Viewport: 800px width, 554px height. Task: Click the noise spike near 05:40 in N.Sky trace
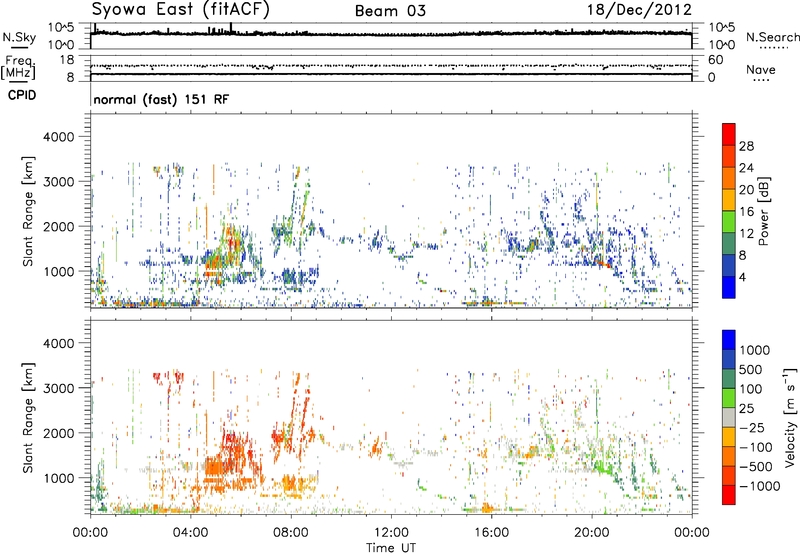click(231, 28)
